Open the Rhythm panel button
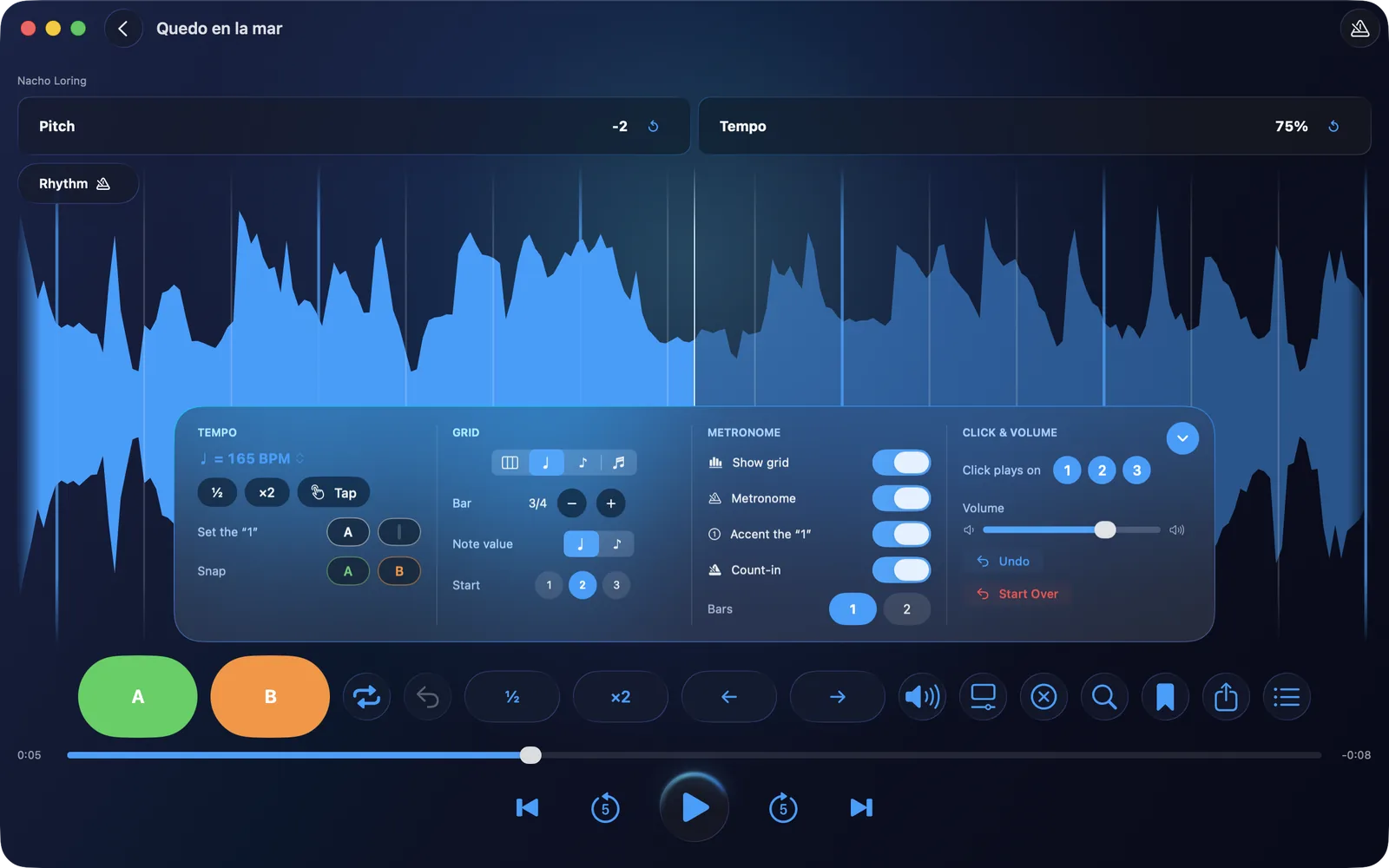1389x868 pixels. pos(78,183)
